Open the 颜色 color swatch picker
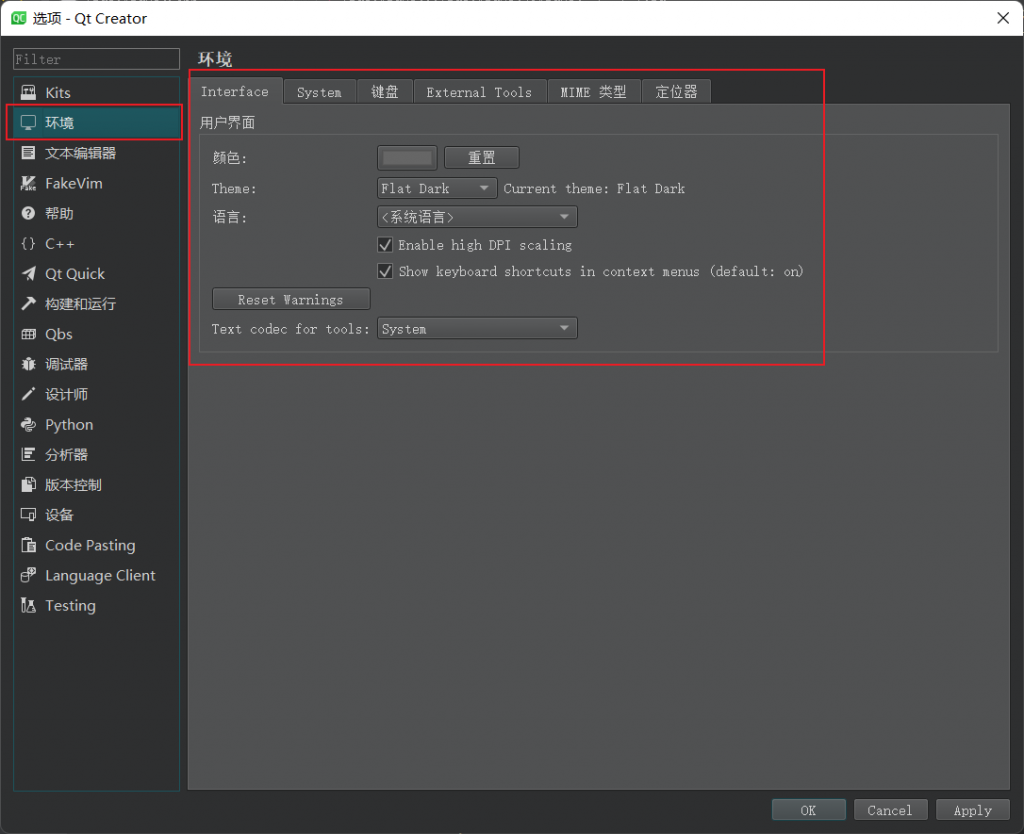Viewport: 1024px width, 834px height. pos(407,157)
